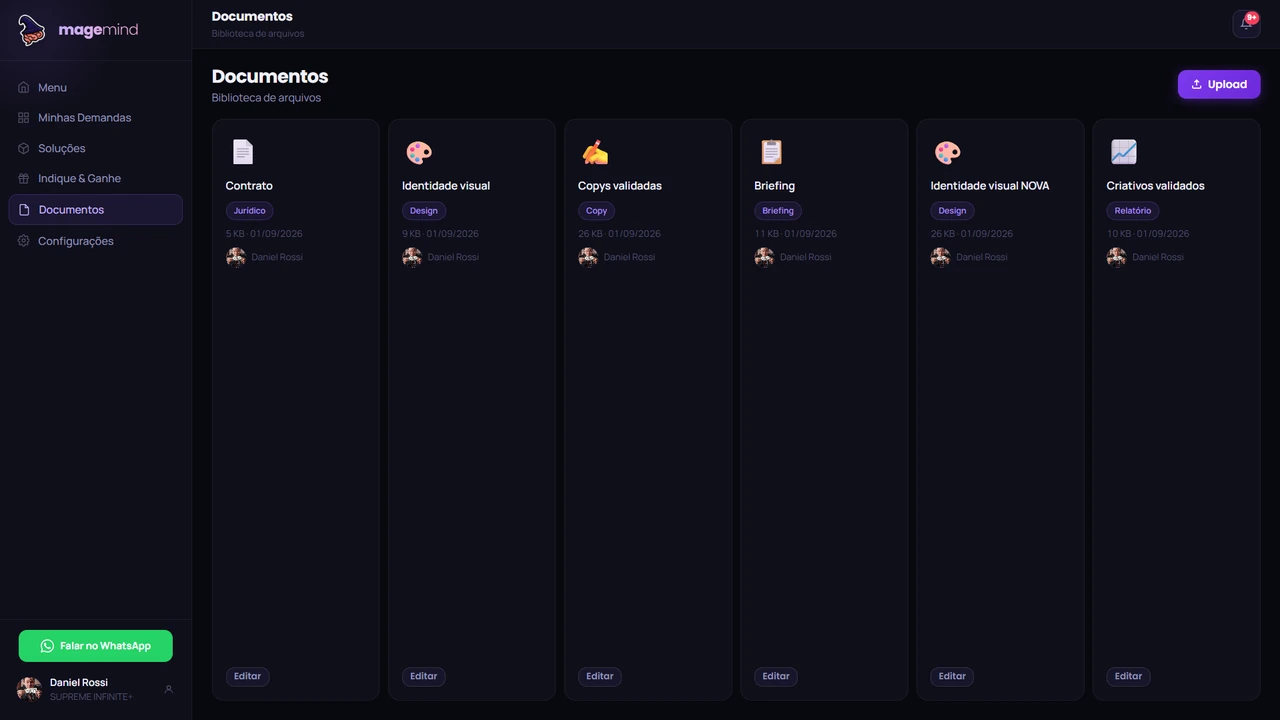Image resolution: width=1280 pixels, height=720 pixels.
Task: Click the 11 KB · 01/09/2026 file info
Action: click(x=796, y=234)
